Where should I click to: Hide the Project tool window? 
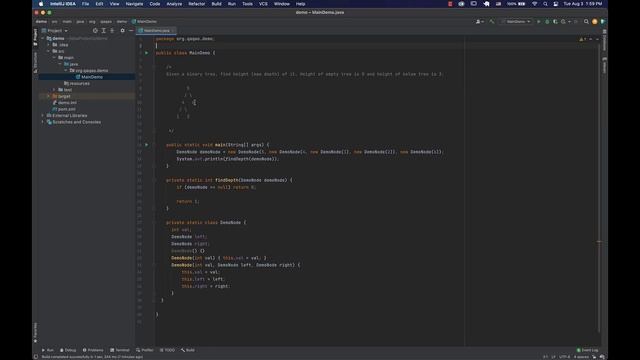(131, 31)
